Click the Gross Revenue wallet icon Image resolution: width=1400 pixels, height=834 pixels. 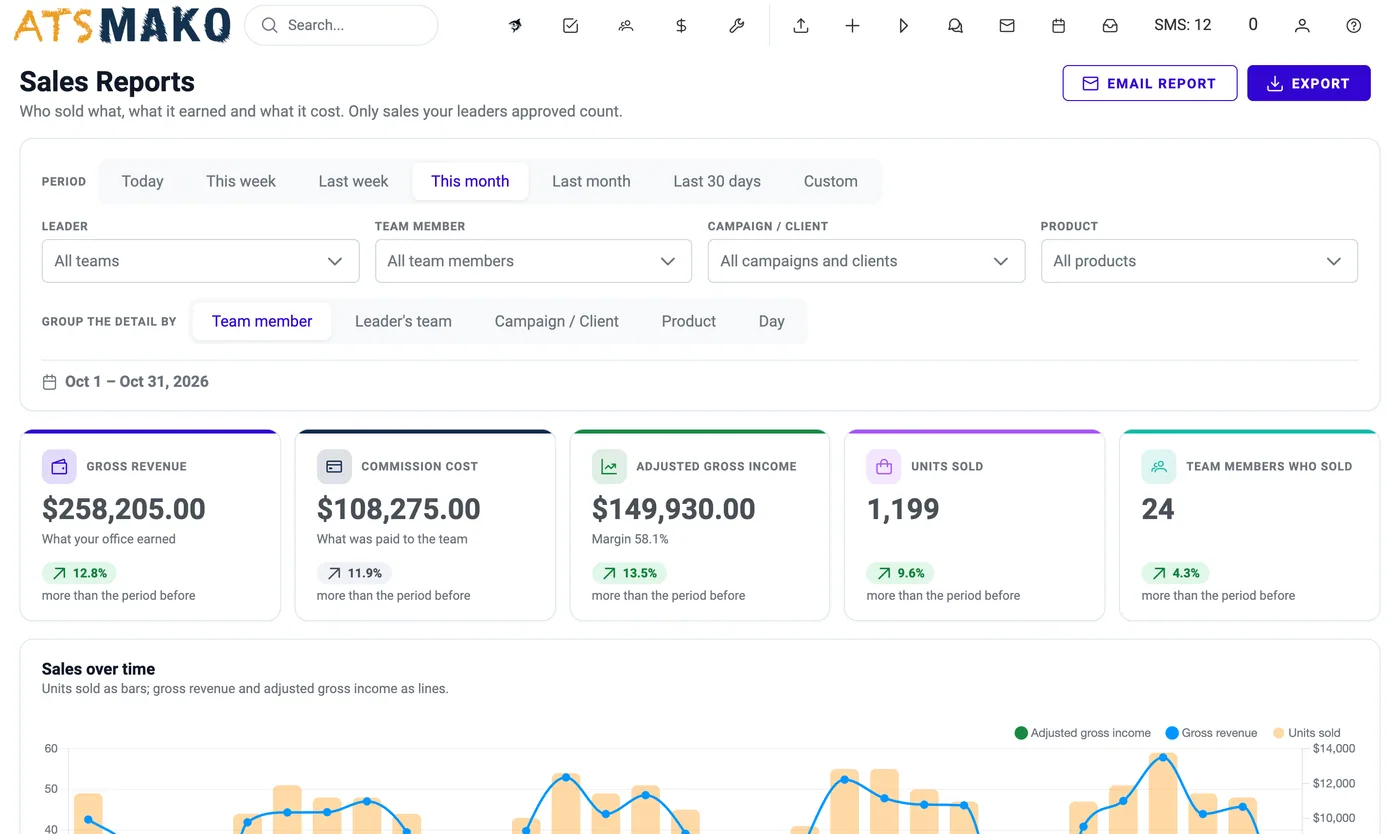[59, 467]
